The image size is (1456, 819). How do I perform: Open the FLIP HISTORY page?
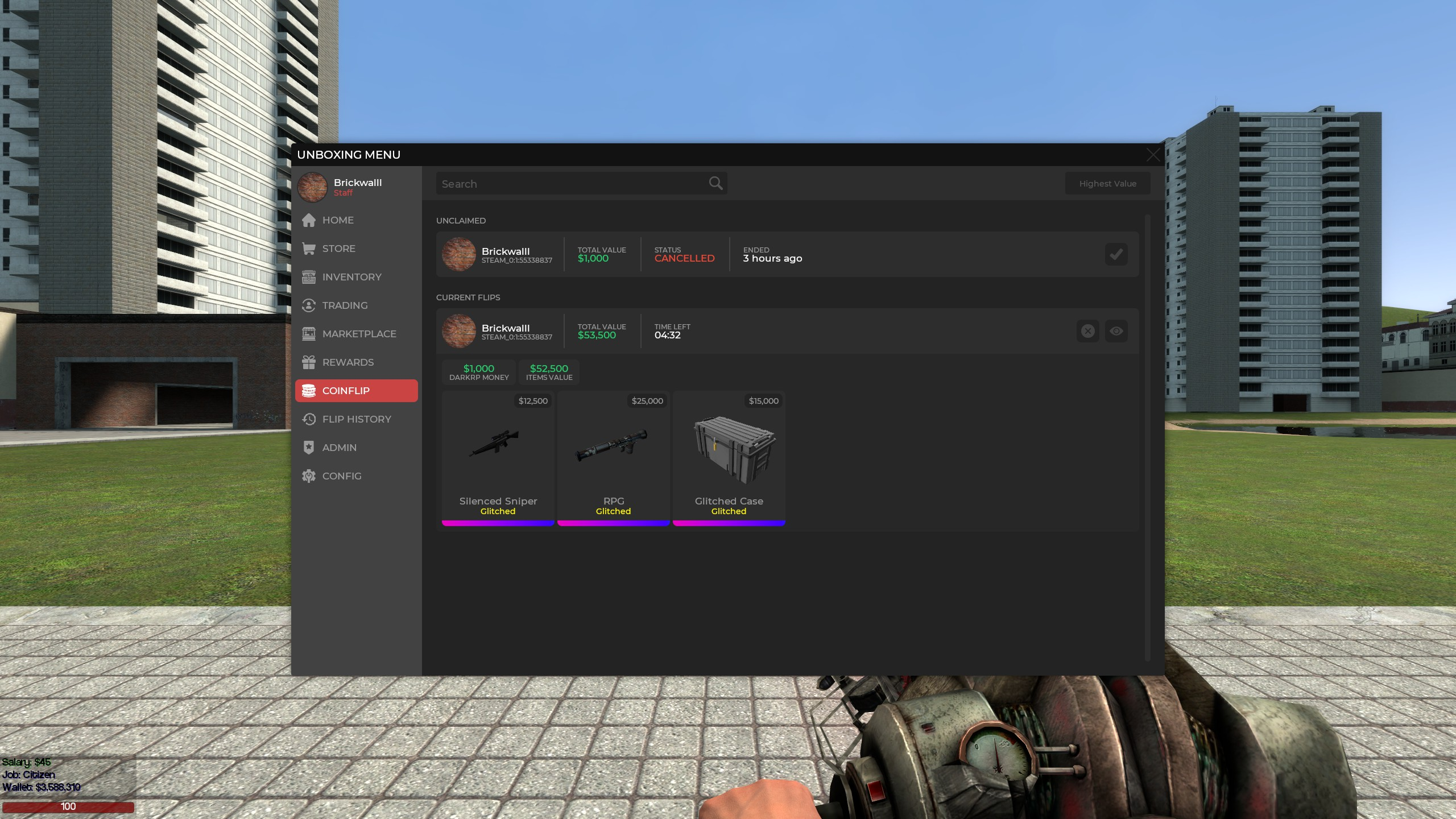(357, 419)
